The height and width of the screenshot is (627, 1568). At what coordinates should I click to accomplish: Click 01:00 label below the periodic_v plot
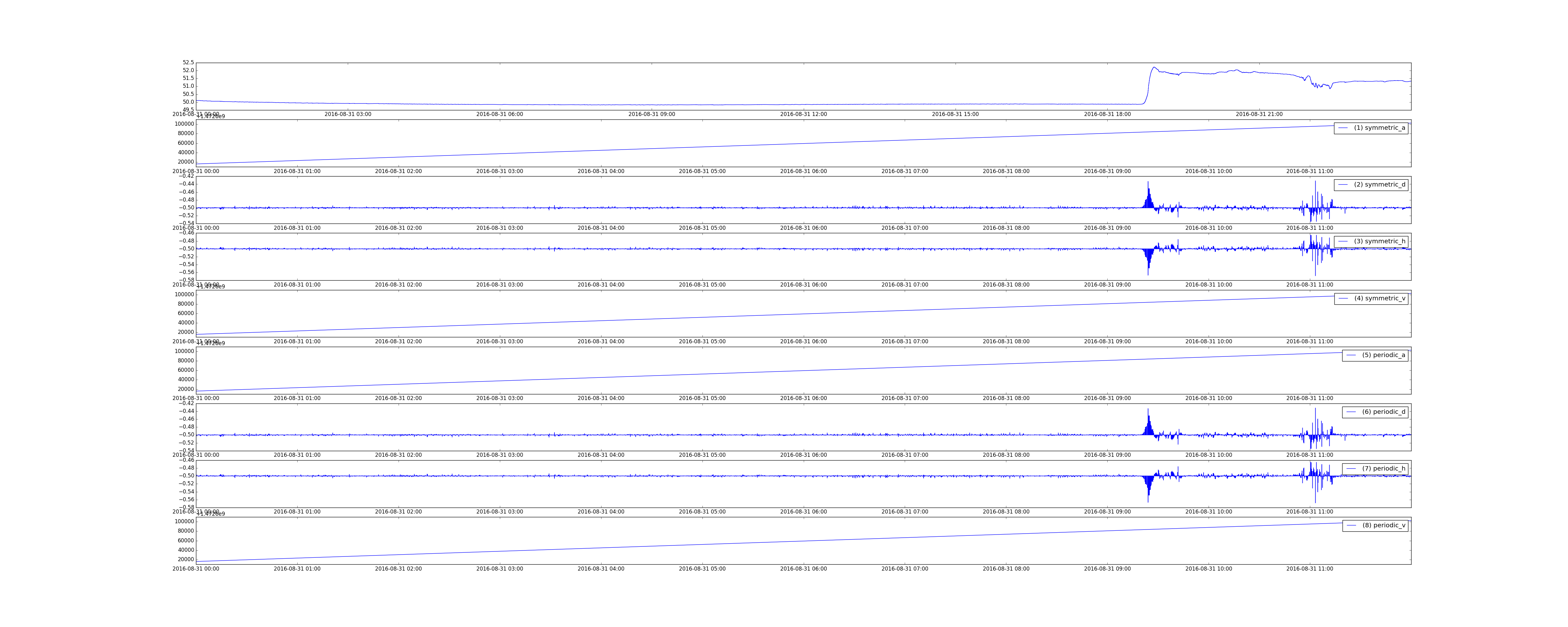(297, 569)
